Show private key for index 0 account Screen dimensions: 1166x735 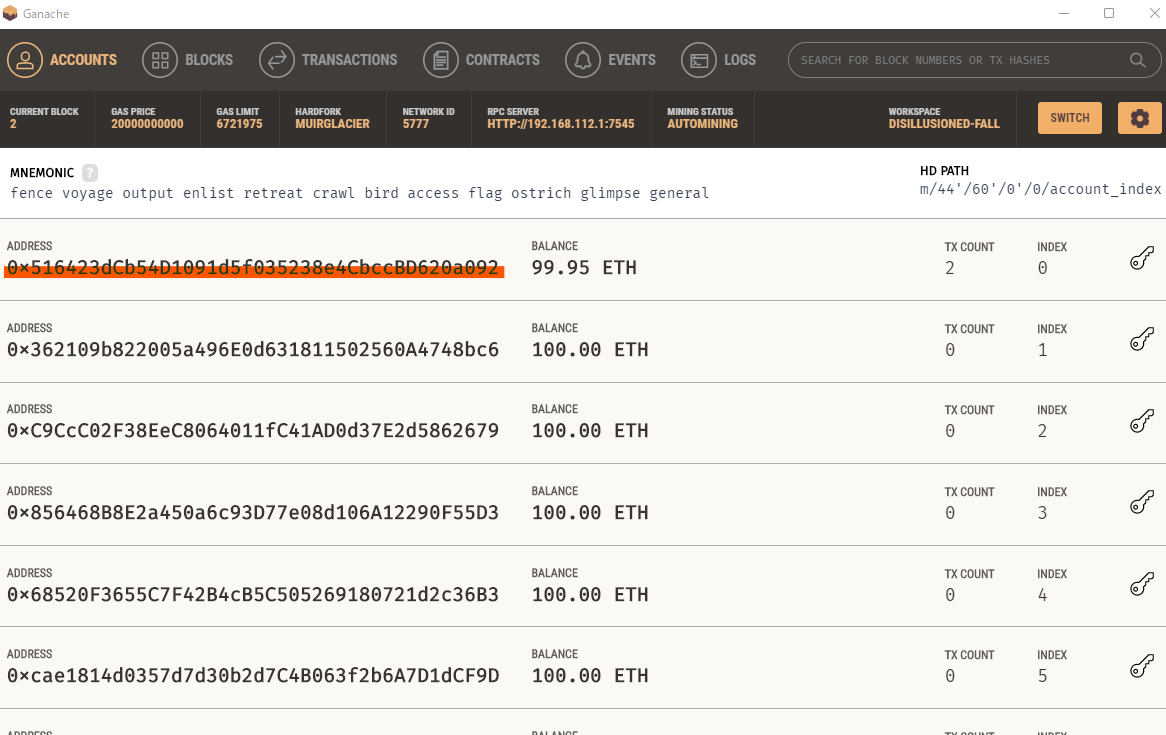[x=1142, y=260]
